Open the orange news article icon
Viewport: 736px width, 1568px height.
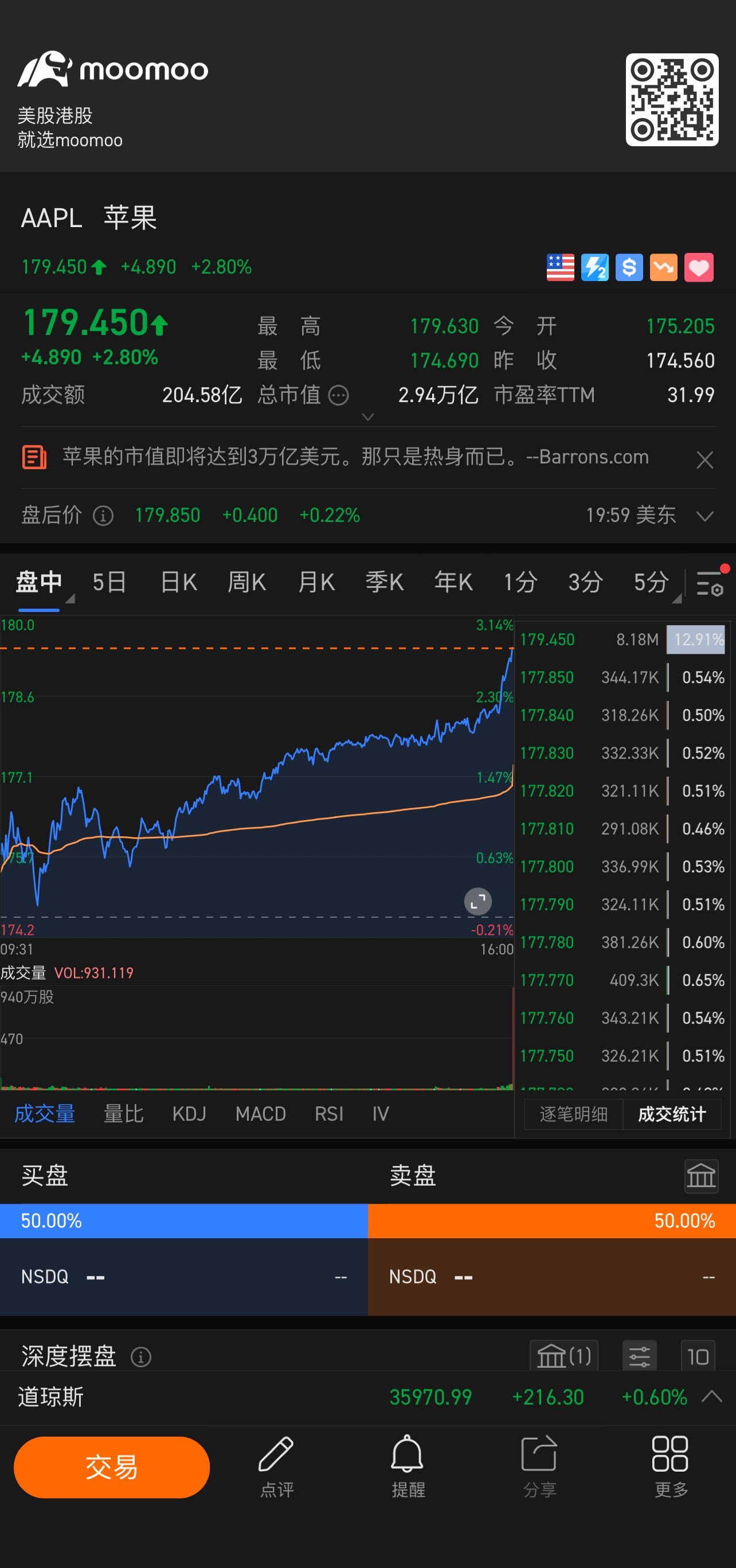point(34,457)
